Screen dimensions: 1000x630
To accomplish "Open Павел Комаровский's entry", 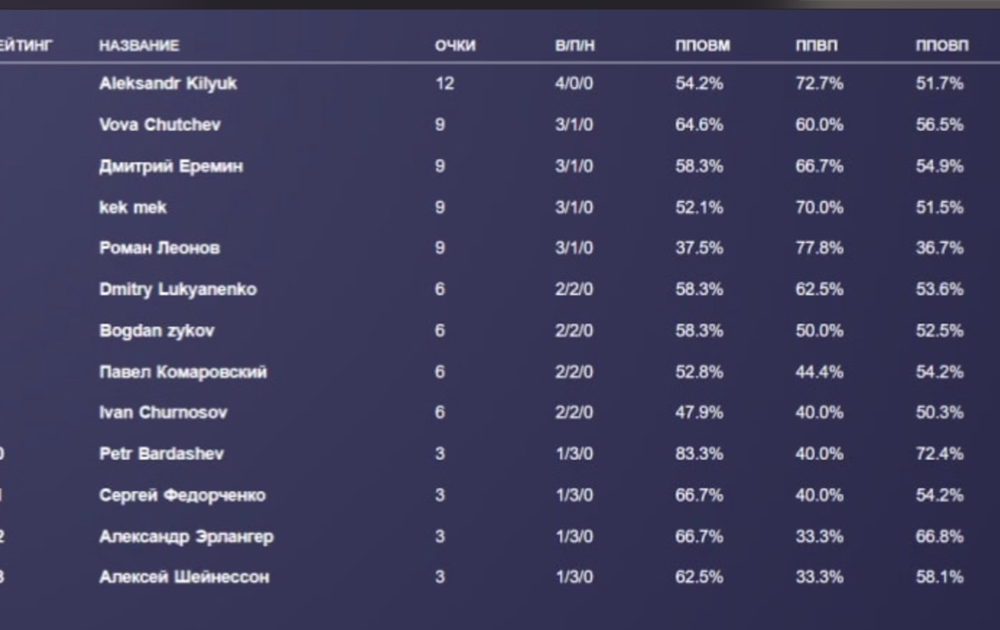I will [x=183, y=372].
